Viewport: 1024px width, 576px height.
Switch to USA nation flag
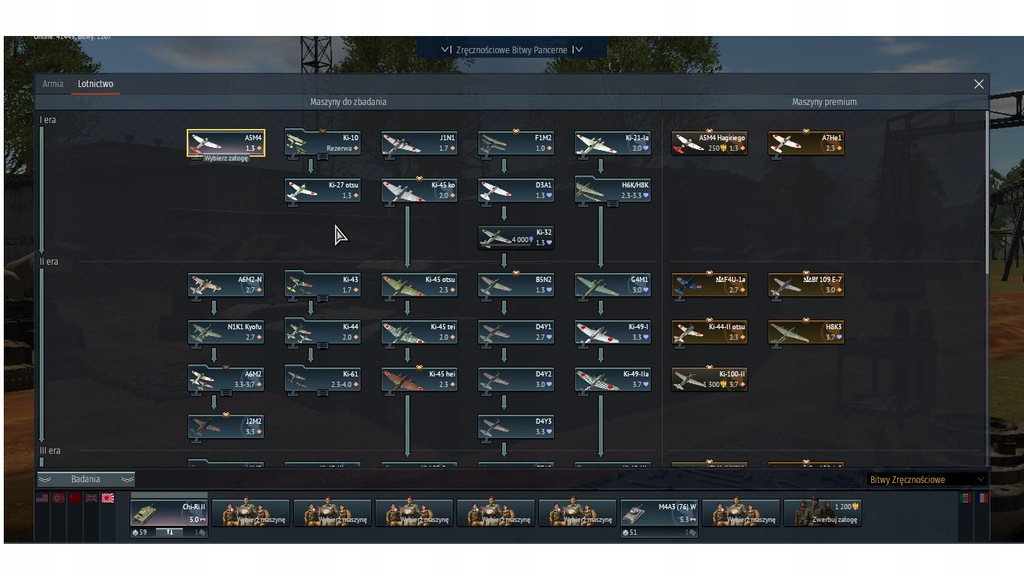coord(42,498)
